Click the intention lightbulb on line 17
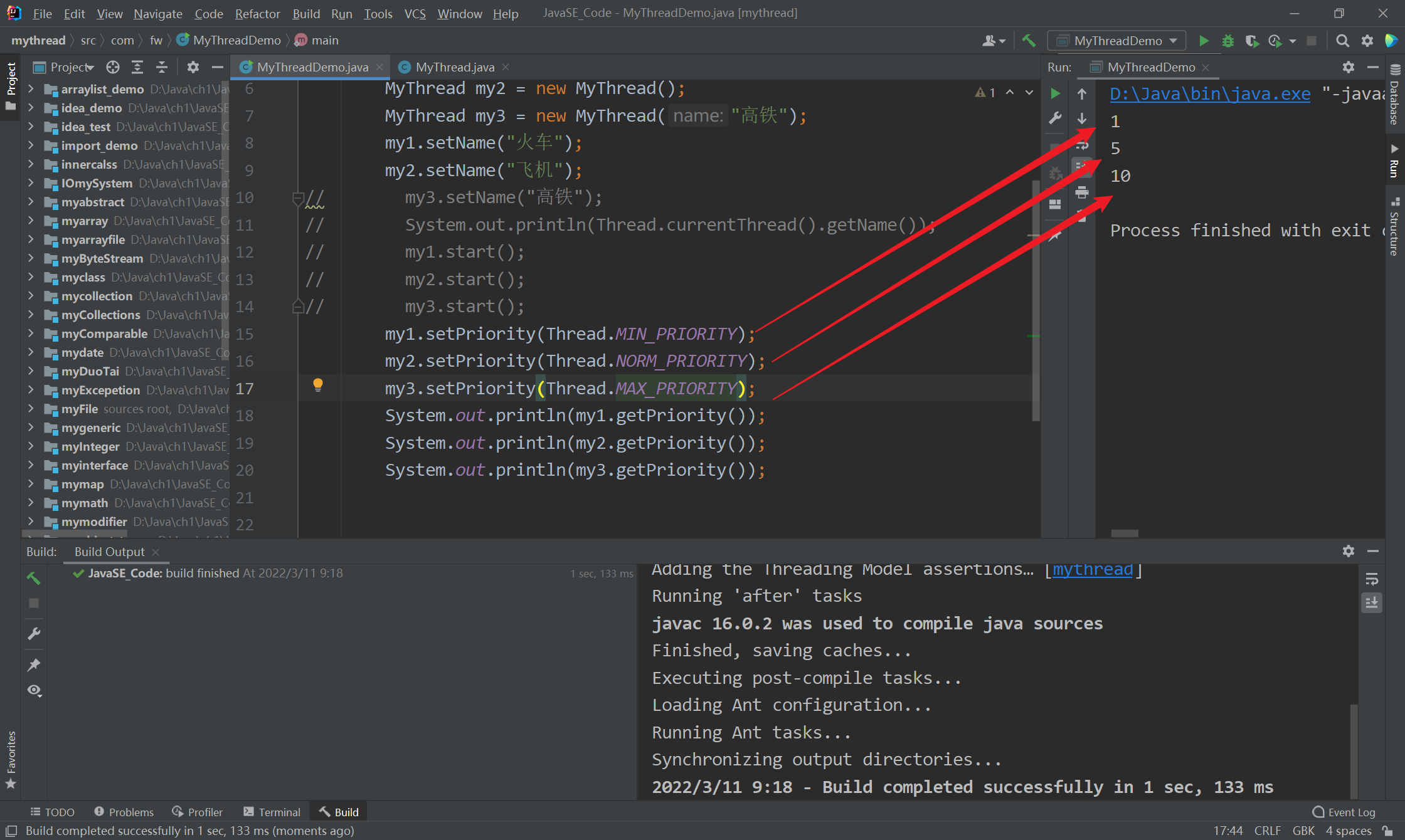 point(318,384)
